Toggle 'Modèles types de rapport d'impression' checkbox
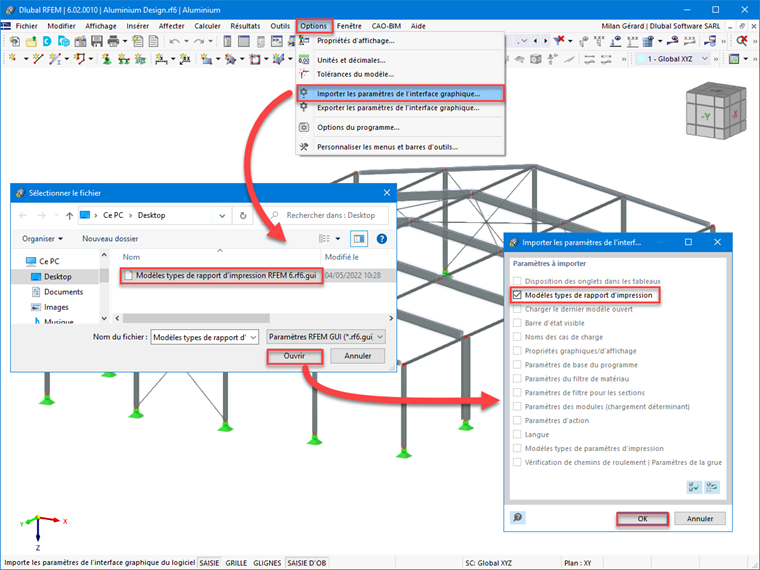The width and height of the screenshot is (760, 570). (x=517, y=295)
